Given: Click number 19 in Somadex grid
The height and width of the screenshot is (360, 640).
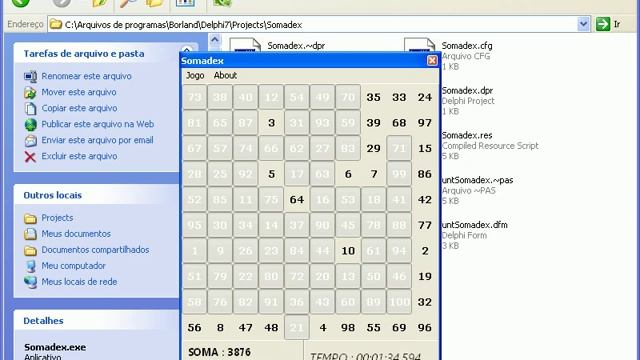Looking at the screenshot, I should (424, 277).
